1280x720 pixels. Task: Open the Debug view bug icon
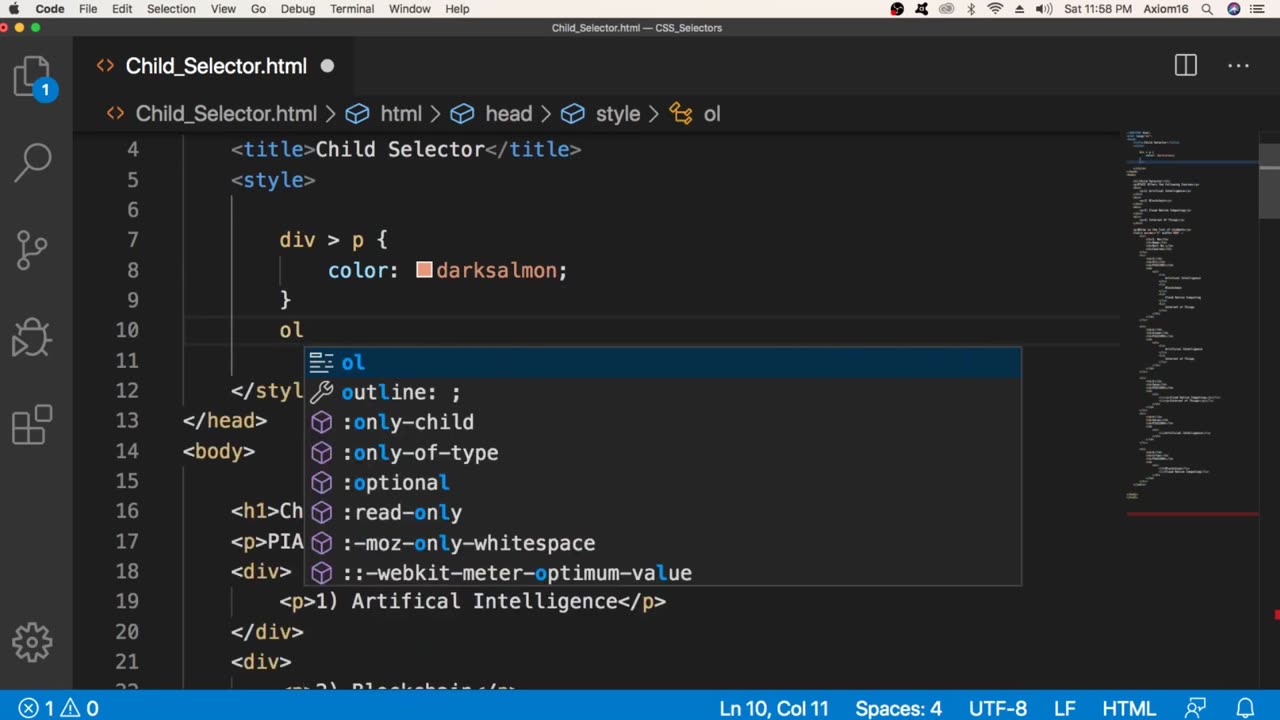tap(32, 337)
